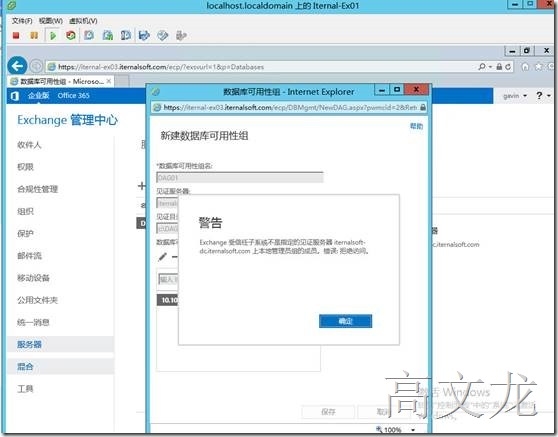This screenshot has height=437, width=558.
Task: Open the 虚拟机(V) menu
Action: 83,21
